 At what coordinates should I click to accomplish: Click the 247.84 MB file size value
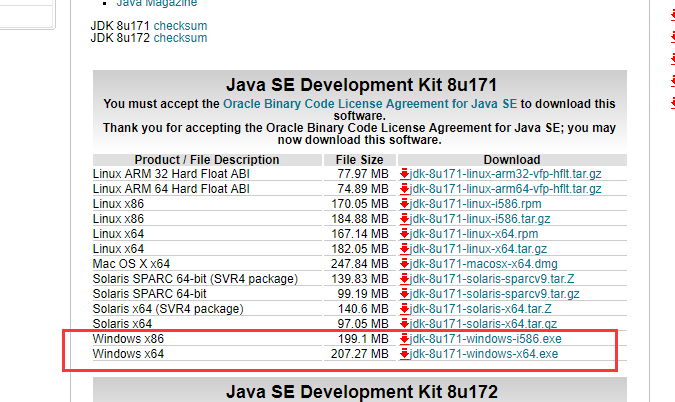point(359,264)
